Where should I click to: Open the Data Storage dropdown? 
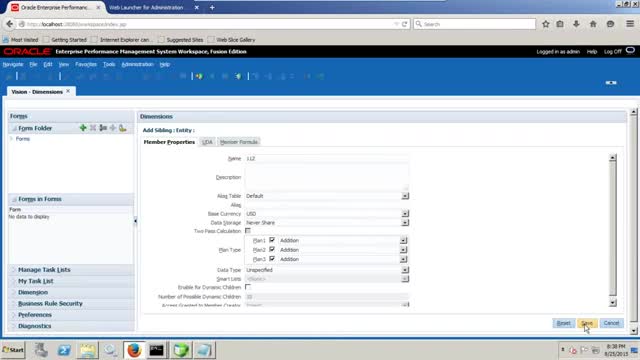point(405,223)
